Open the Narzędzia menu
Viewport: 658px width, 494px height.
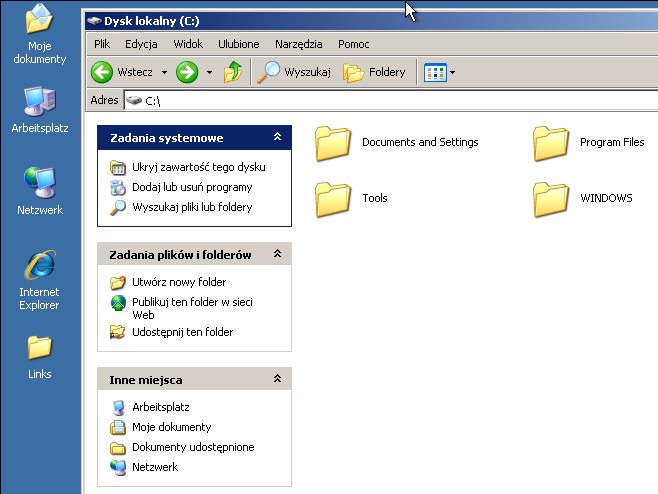(x=298, y=44)
